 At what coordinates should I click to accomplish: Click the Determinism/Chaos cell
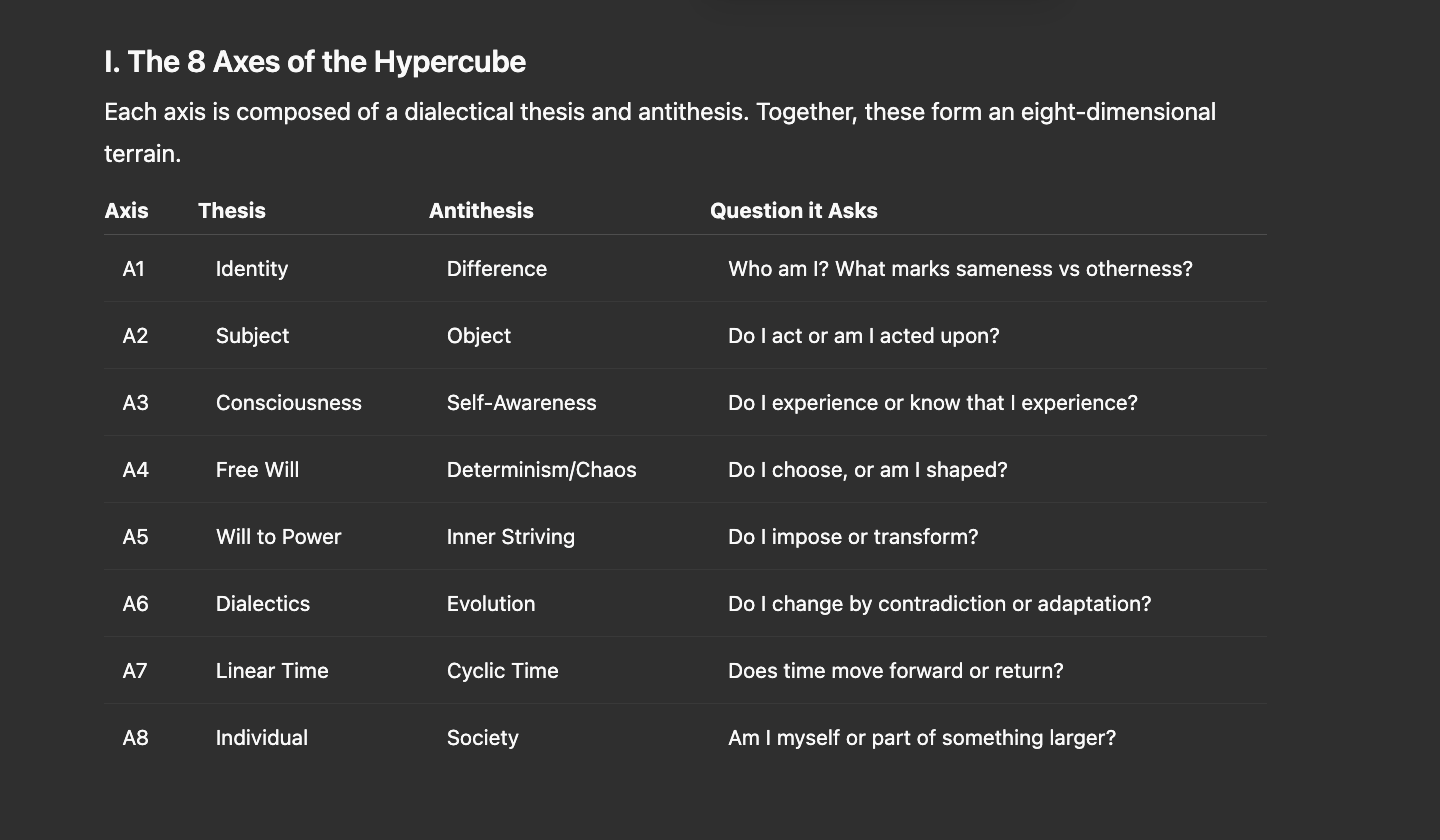pos(542,470)
